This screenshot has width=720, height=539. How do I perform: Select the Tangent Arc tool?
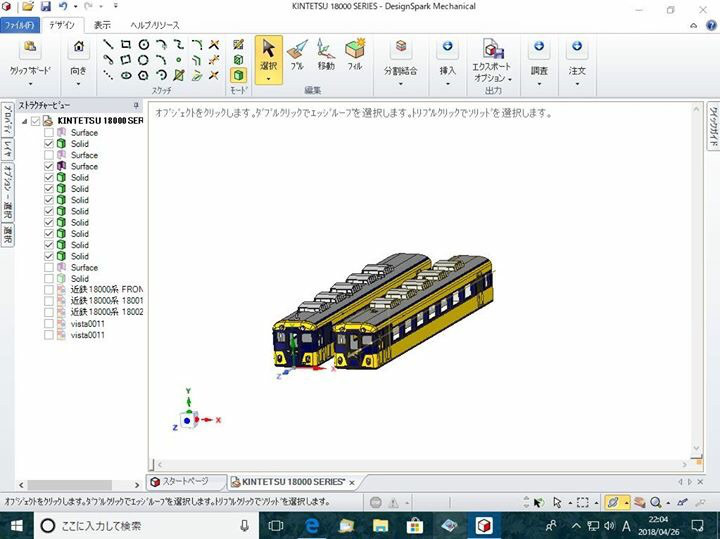click(x=161, y=45)
